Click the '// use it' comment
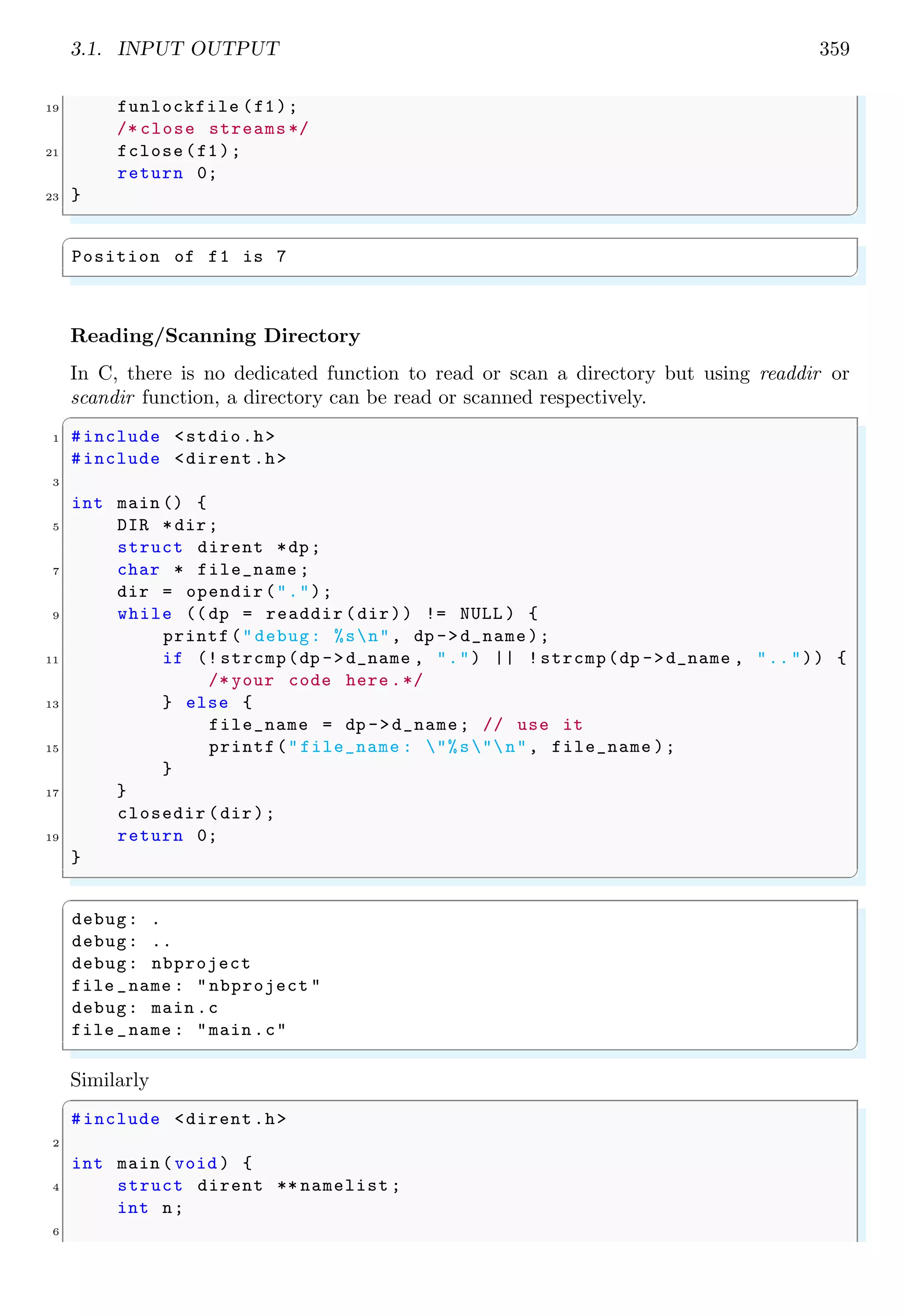The height and width of the screenshot is (1316, 902). [533, 724]
